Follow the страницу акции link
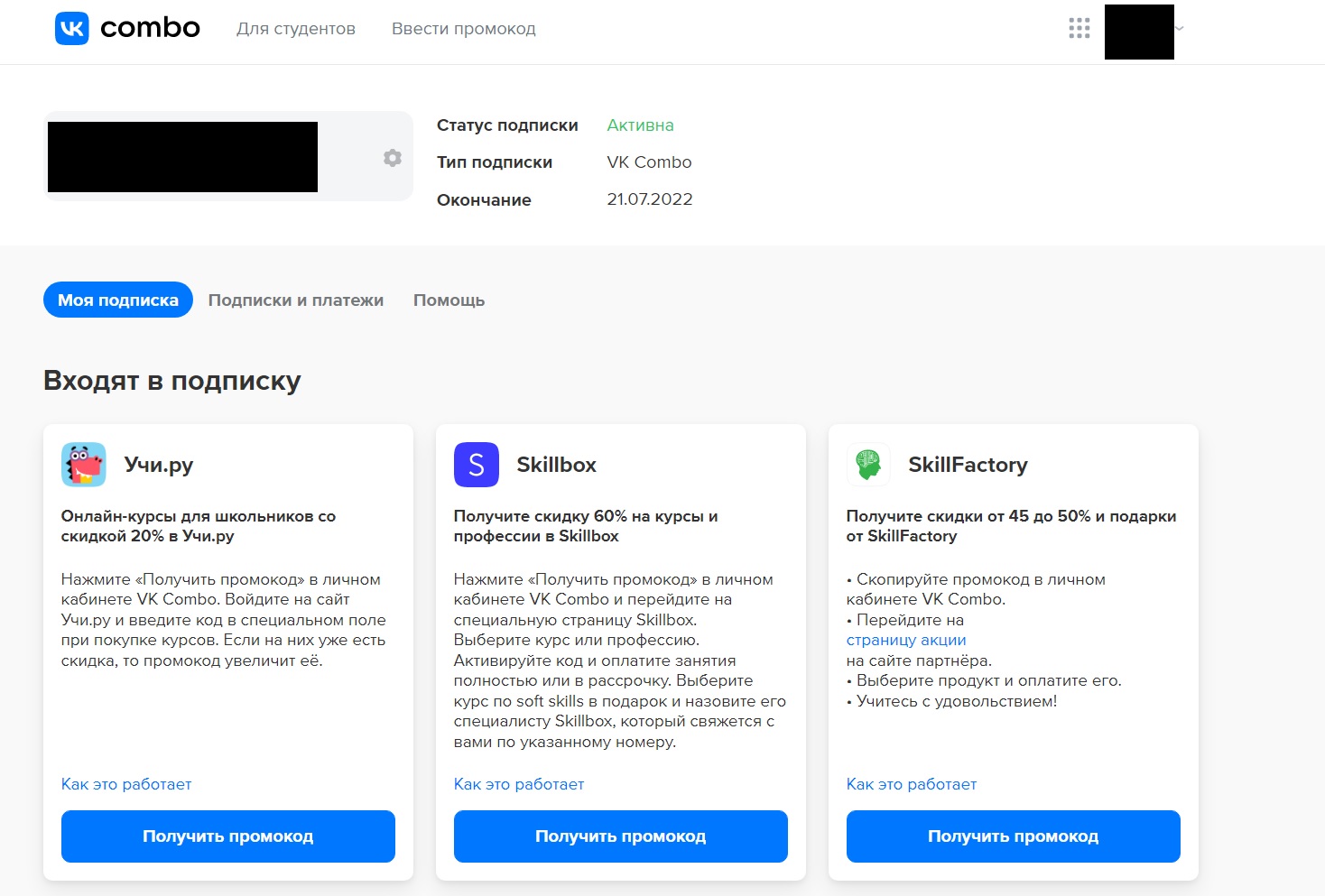The image size is (1325, 896). [x=906, y=640]
